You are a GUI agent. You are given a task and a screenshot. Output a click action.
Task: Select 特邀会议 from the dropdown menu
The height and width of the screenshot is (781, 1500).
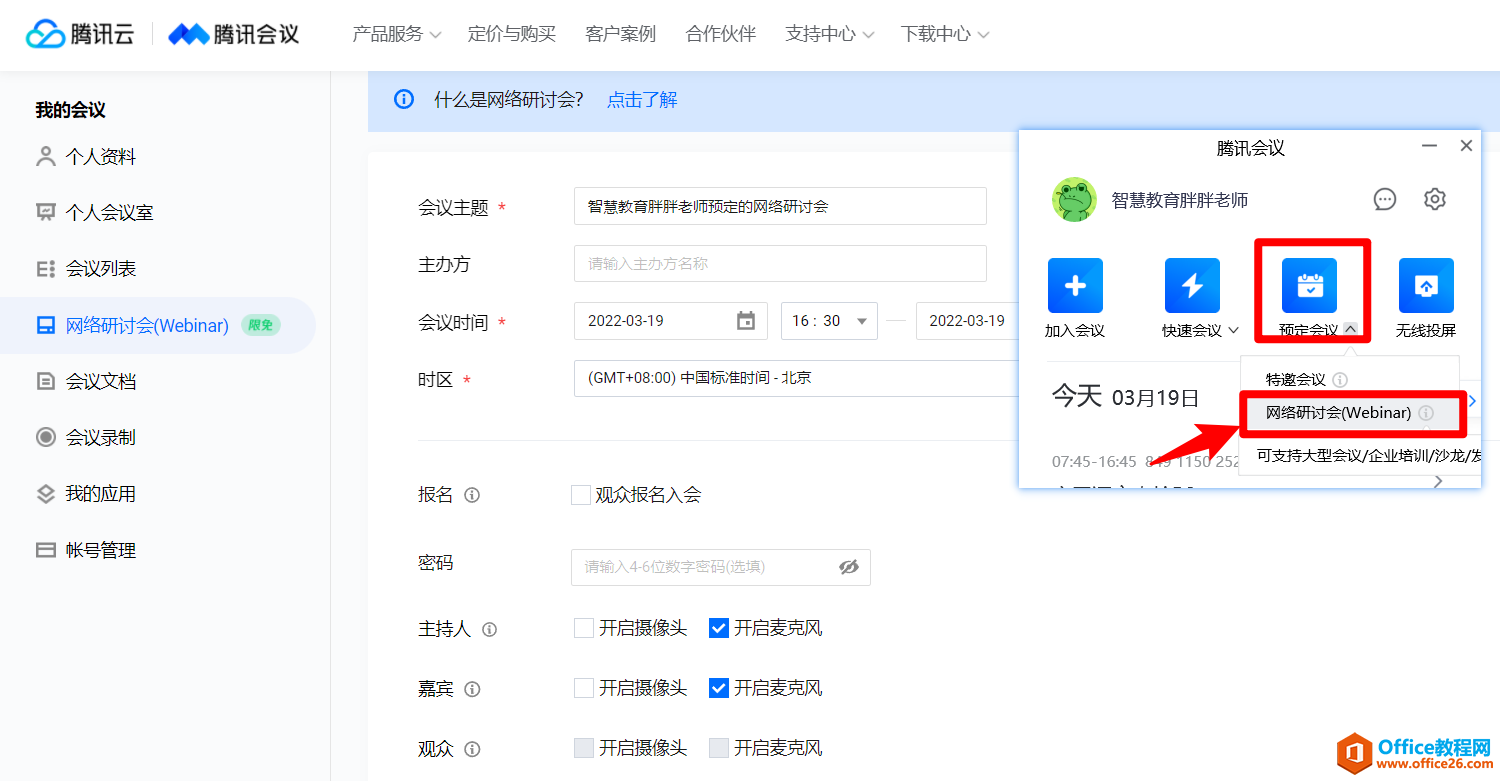pyautogui.click(x=1296, y=380)
